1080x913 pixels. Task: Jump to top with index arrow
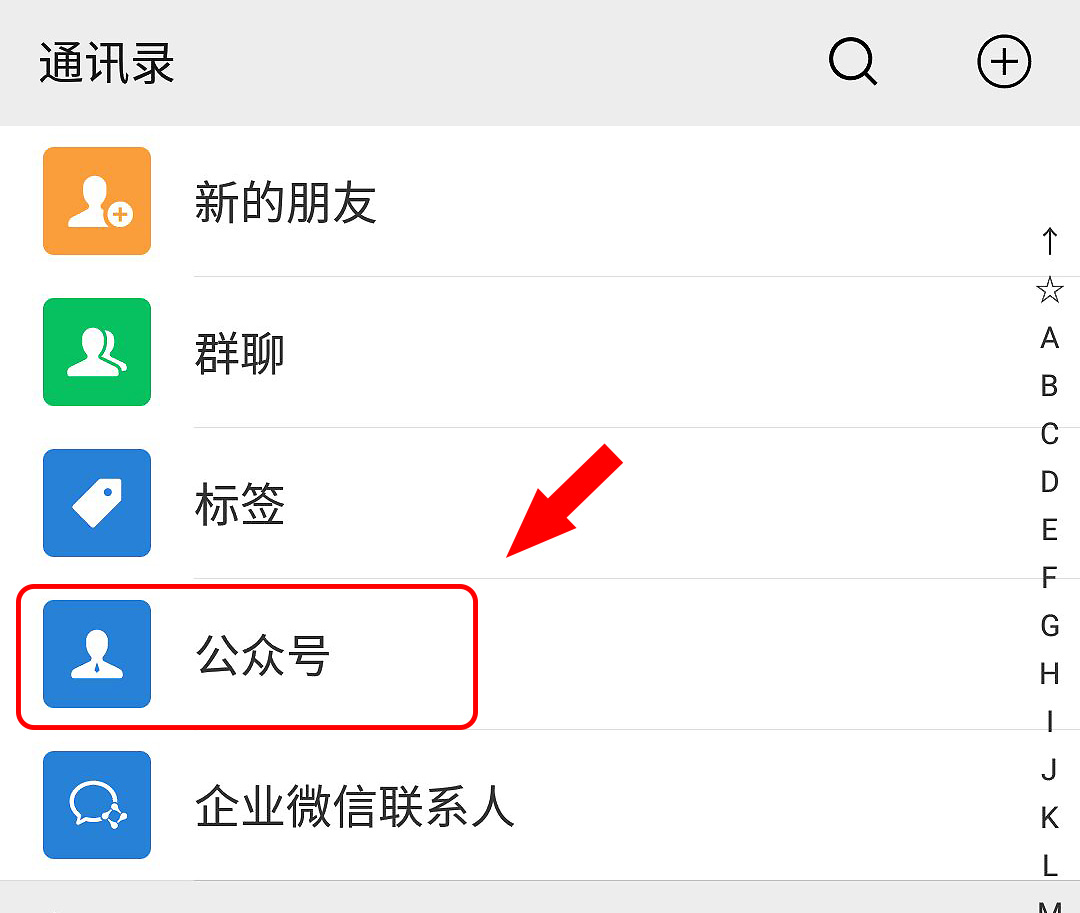(x=1049, y=242)
